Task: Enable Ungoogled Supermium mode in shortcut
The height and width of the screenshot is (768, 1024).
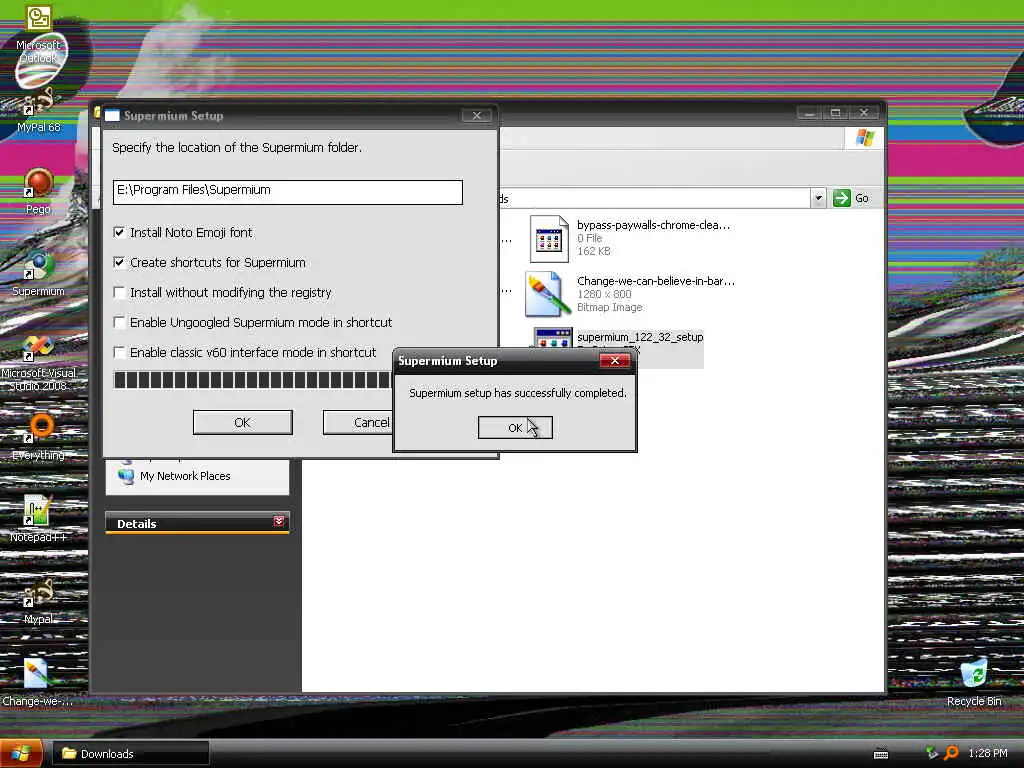Action: coord(119,323)
